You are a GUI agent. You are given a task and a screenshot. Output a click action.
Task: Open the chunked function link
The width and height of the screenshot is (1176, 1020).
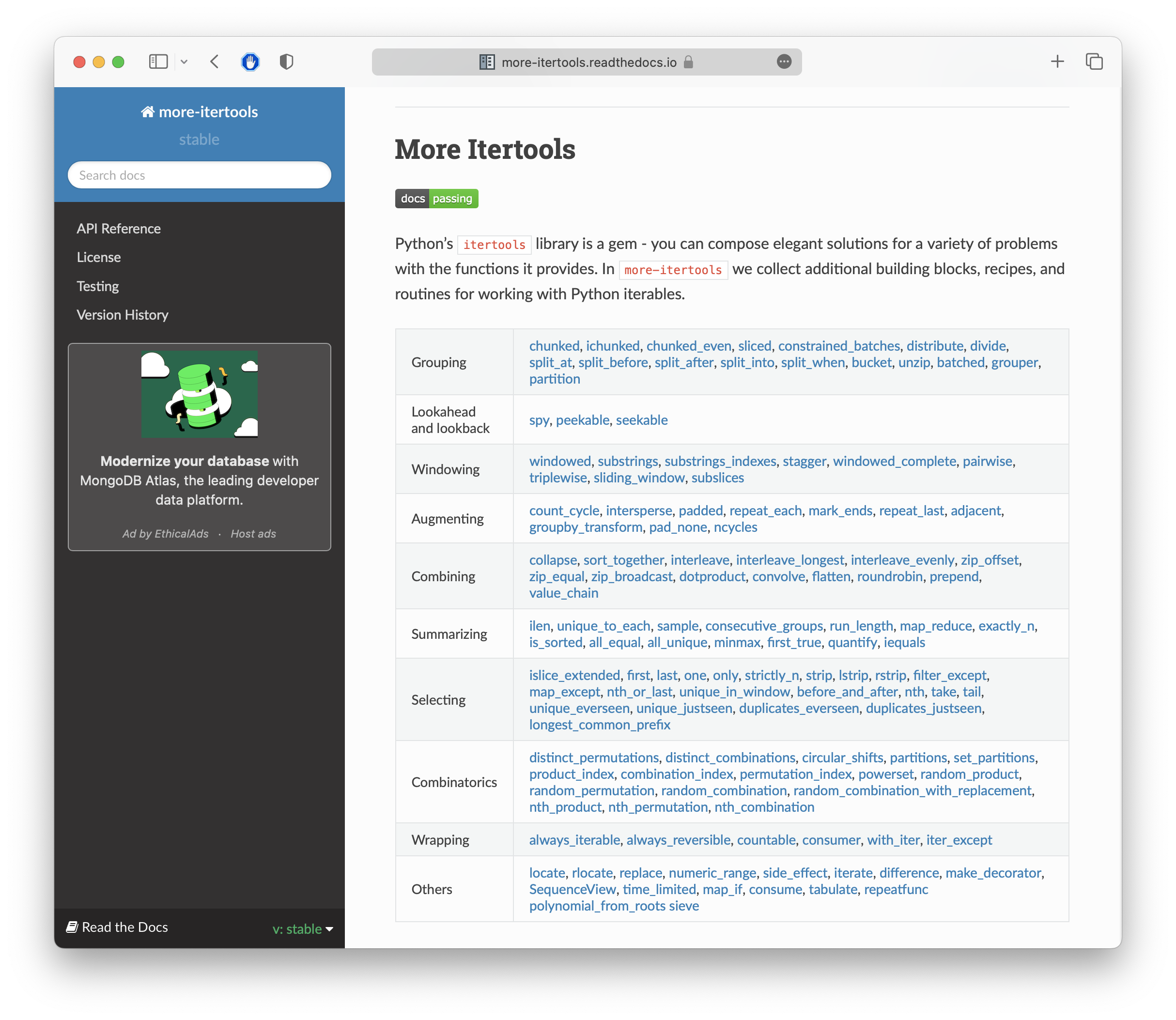pos(554,346)
